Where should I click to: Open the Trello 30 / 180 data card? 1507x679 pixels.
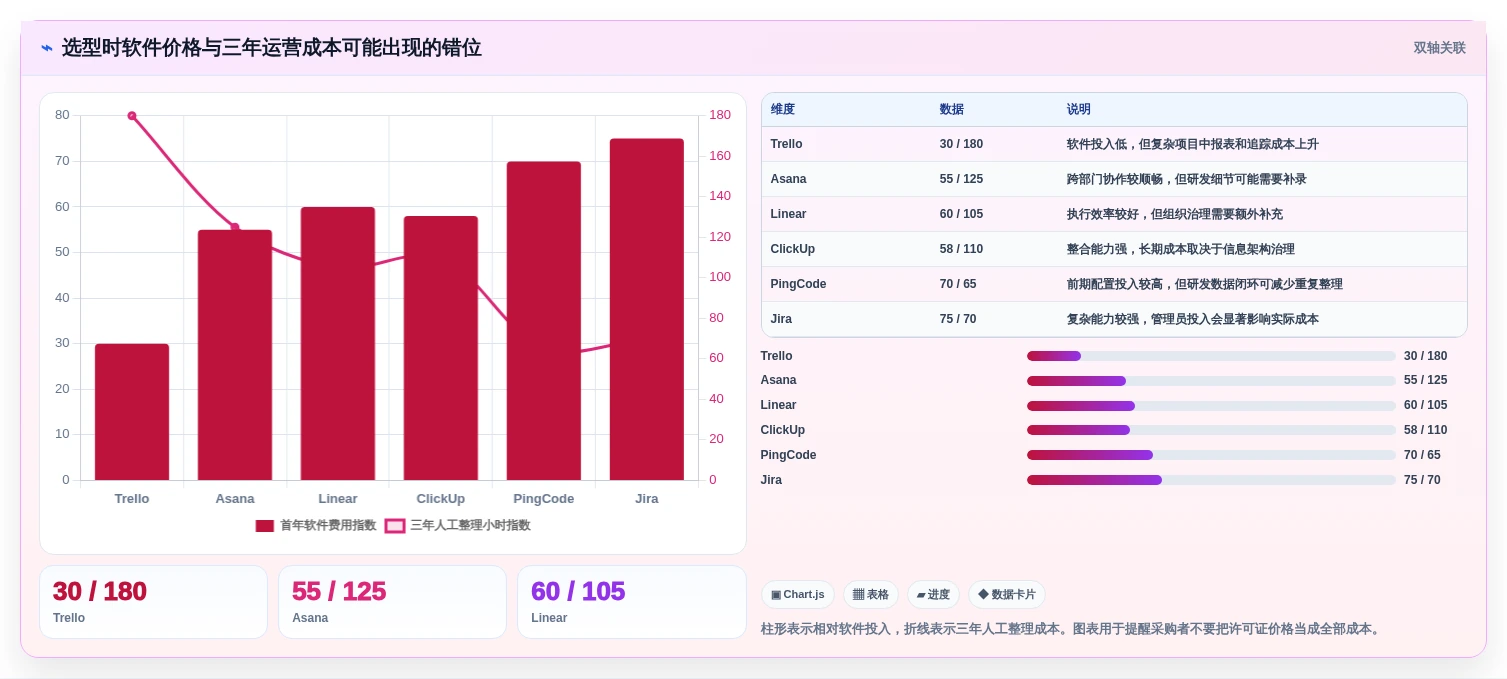[x=153, y=602]
